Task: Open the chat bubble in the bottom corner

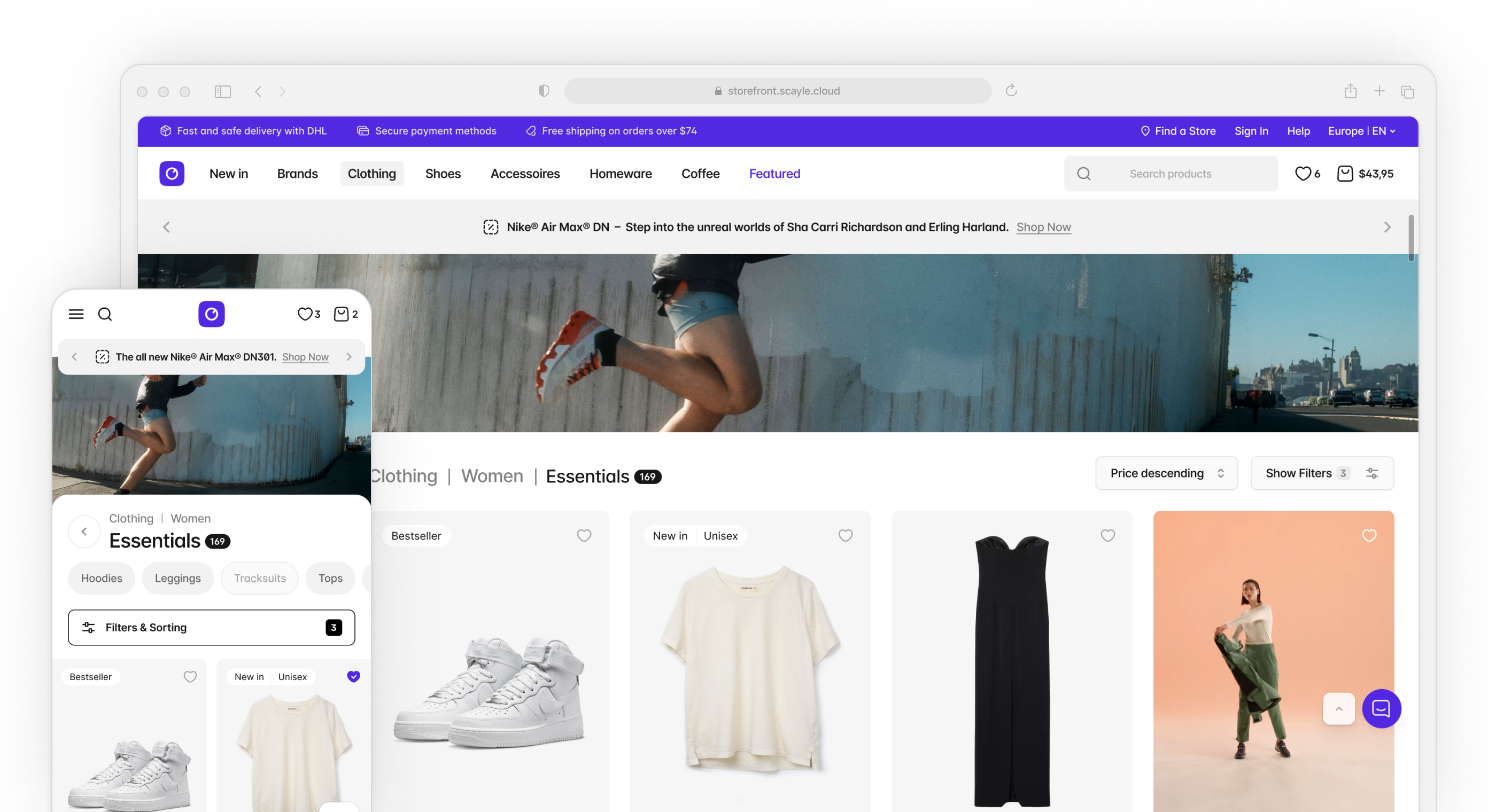Action: point(1381,708)
